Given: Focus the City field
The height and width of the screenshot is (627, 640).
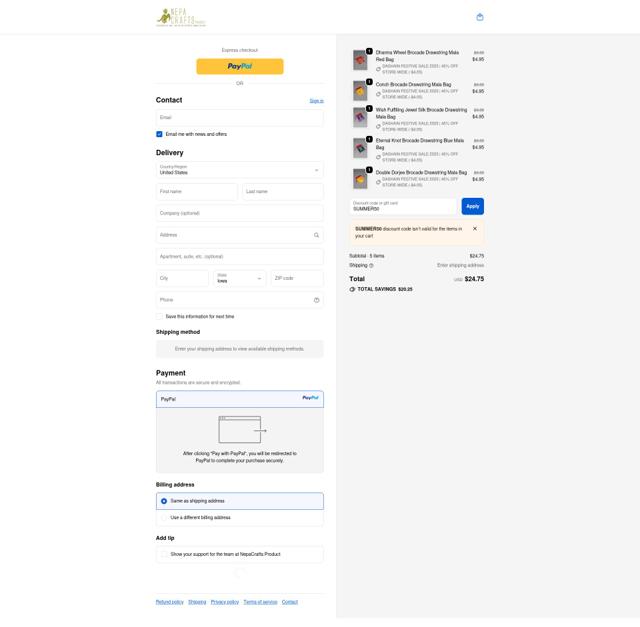Looking at the screenshot, I should (182, 278).
